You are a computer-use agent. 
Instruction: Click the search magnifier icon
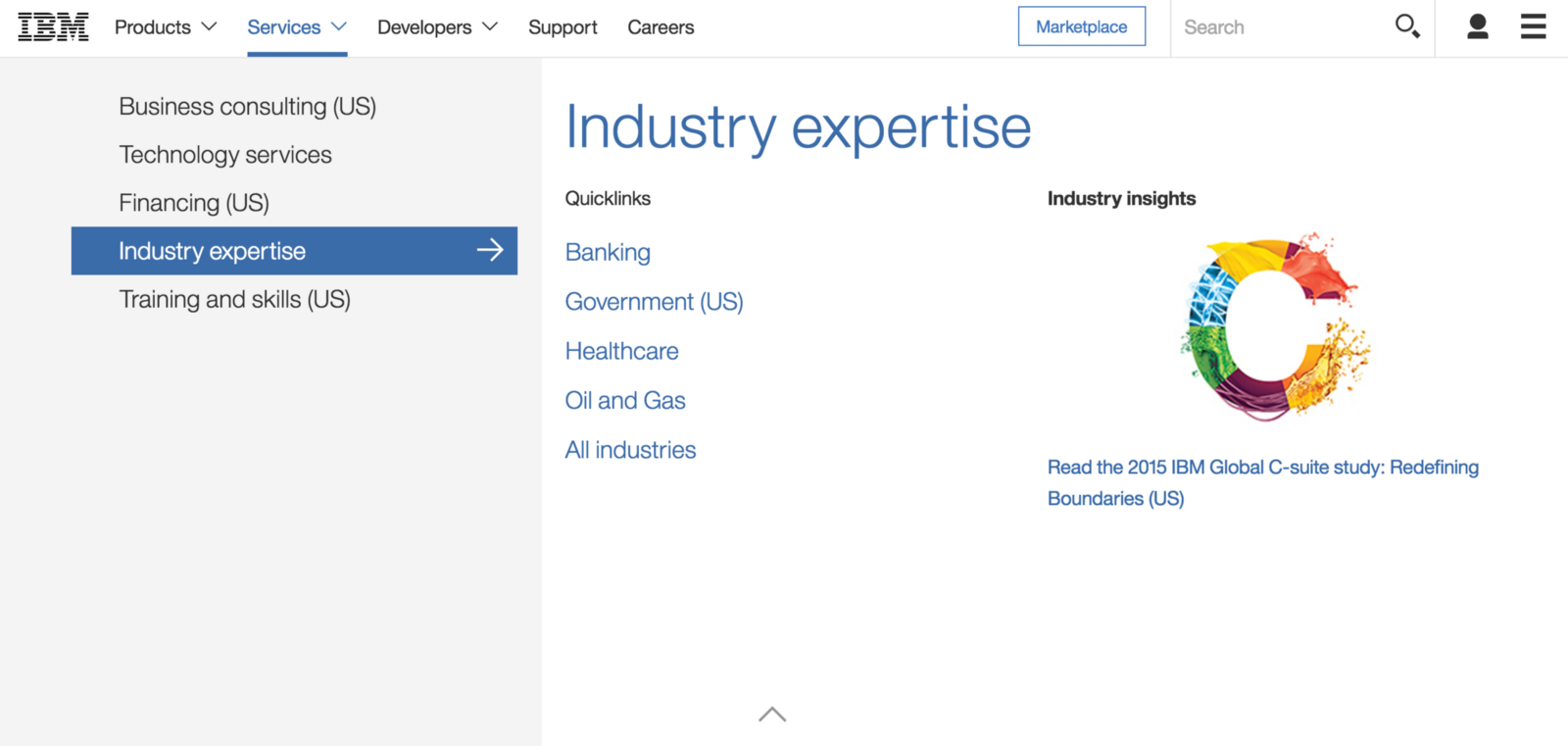[1407, 26]
